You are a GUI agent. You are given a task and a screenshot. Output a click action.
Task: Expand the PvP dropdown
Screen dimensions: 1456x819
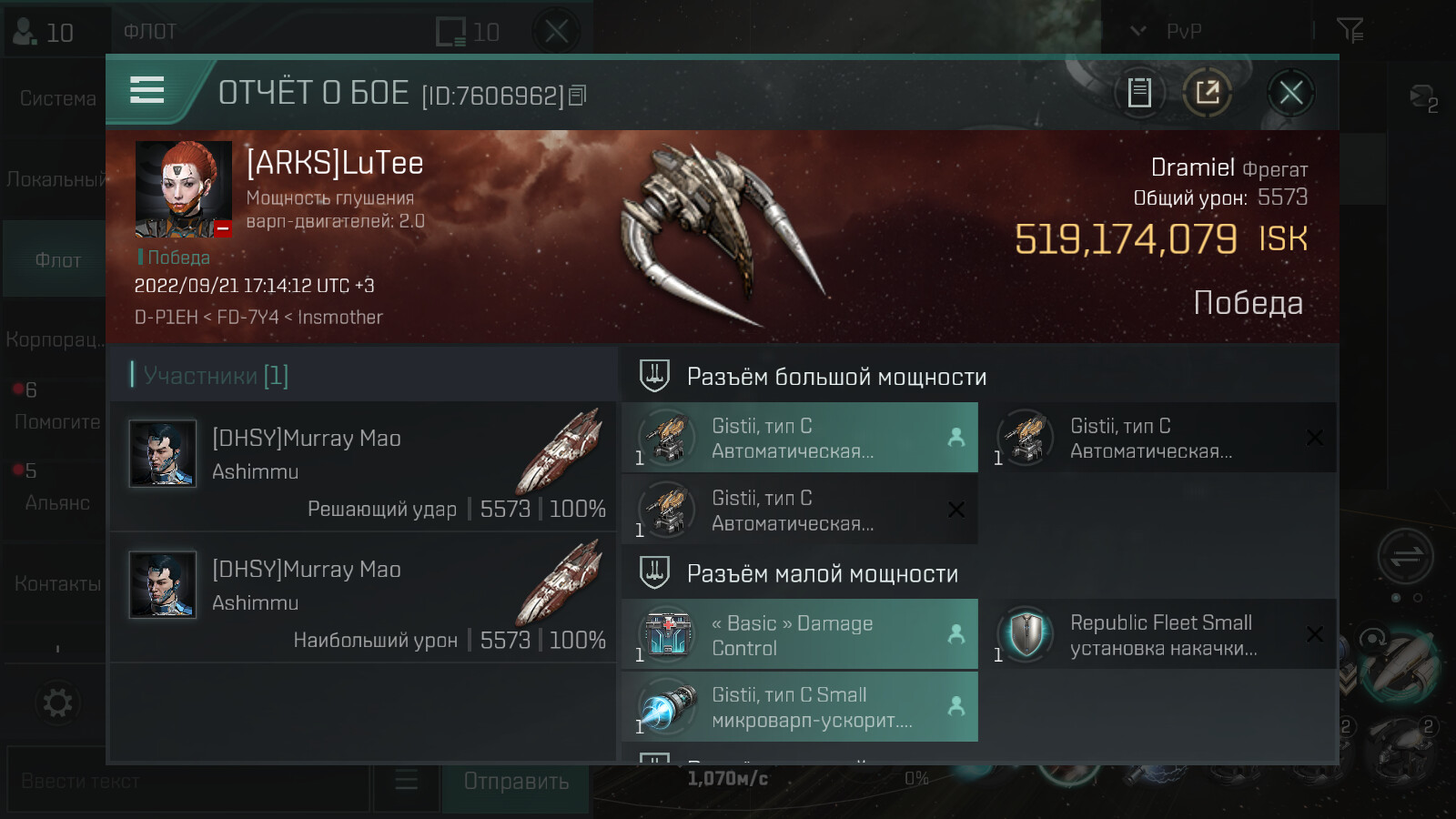click(x=1166, y=31)
